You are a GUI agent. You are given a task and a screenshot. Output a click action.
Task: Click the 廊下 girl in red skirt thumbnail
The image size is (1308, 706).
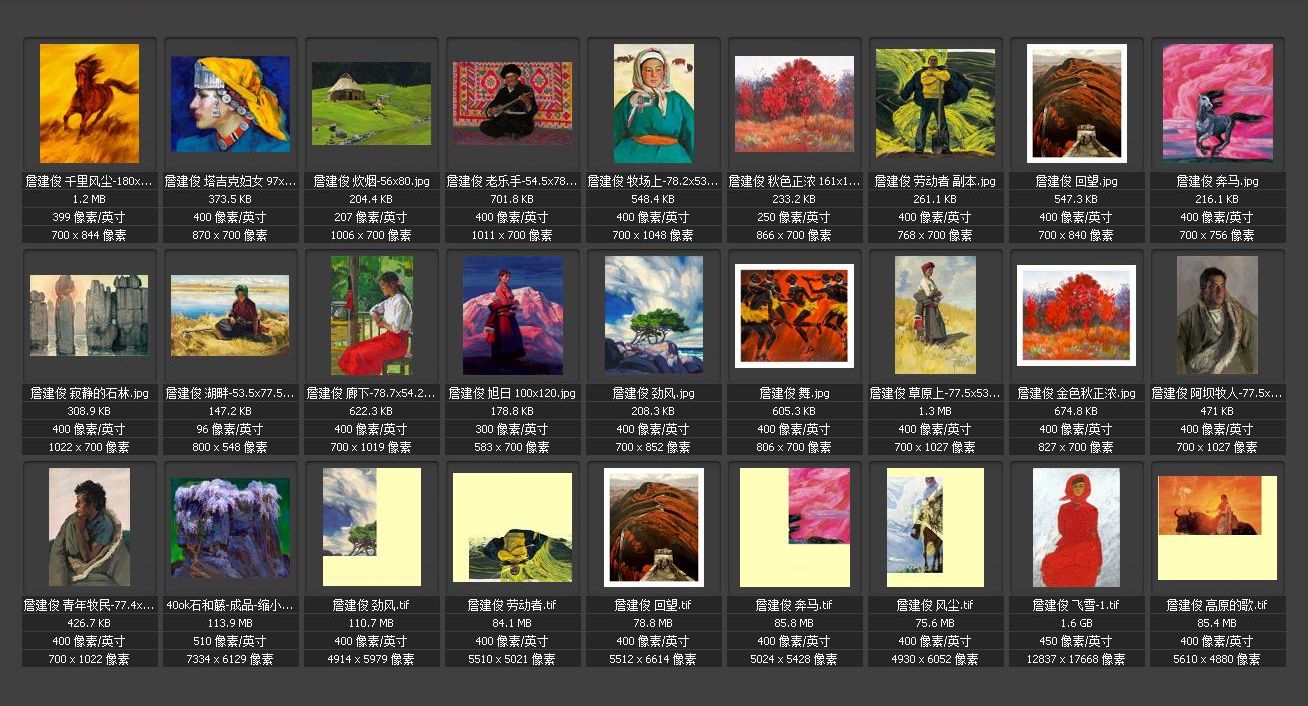371,315
